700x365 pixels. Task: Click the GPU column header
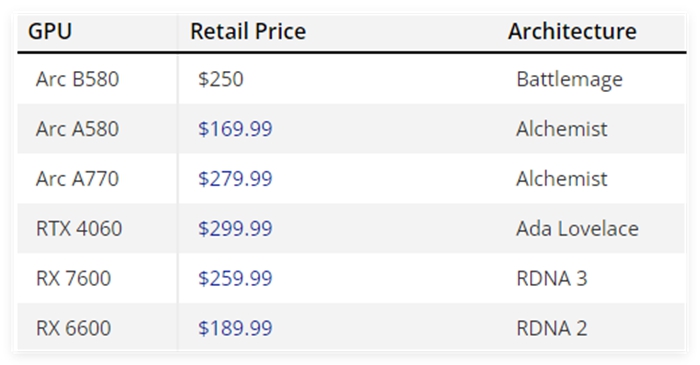coord(50,31)
